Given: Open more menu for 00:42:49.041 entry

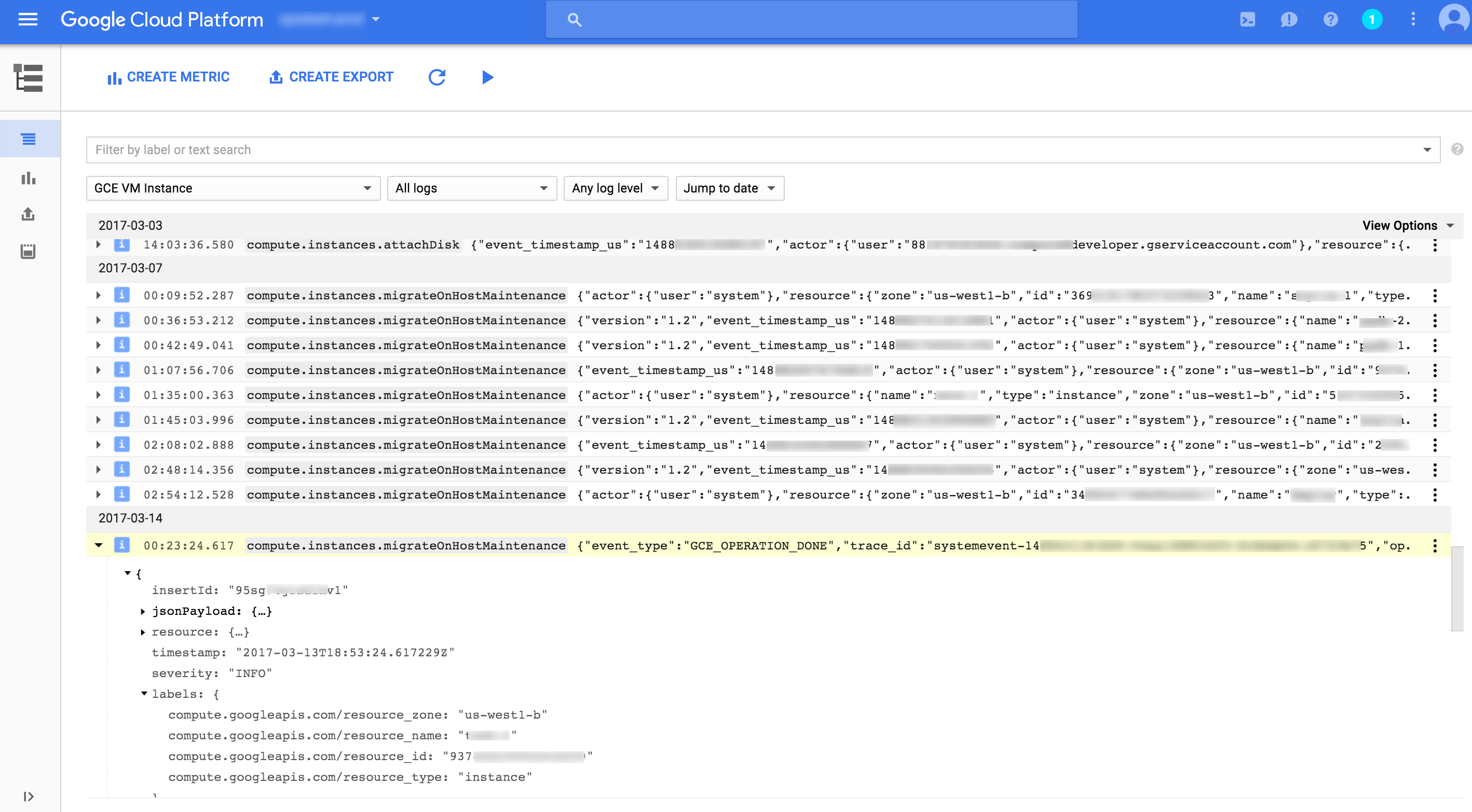Looking at the screenshot, I should click(x=1435, y=346).
